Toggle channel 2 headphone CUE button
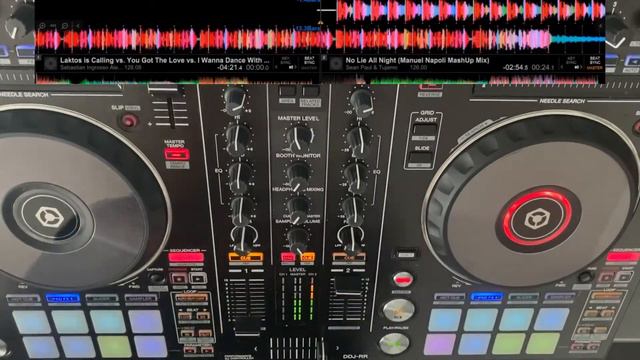Screen dimensions: 640x360 click(349, 257)
